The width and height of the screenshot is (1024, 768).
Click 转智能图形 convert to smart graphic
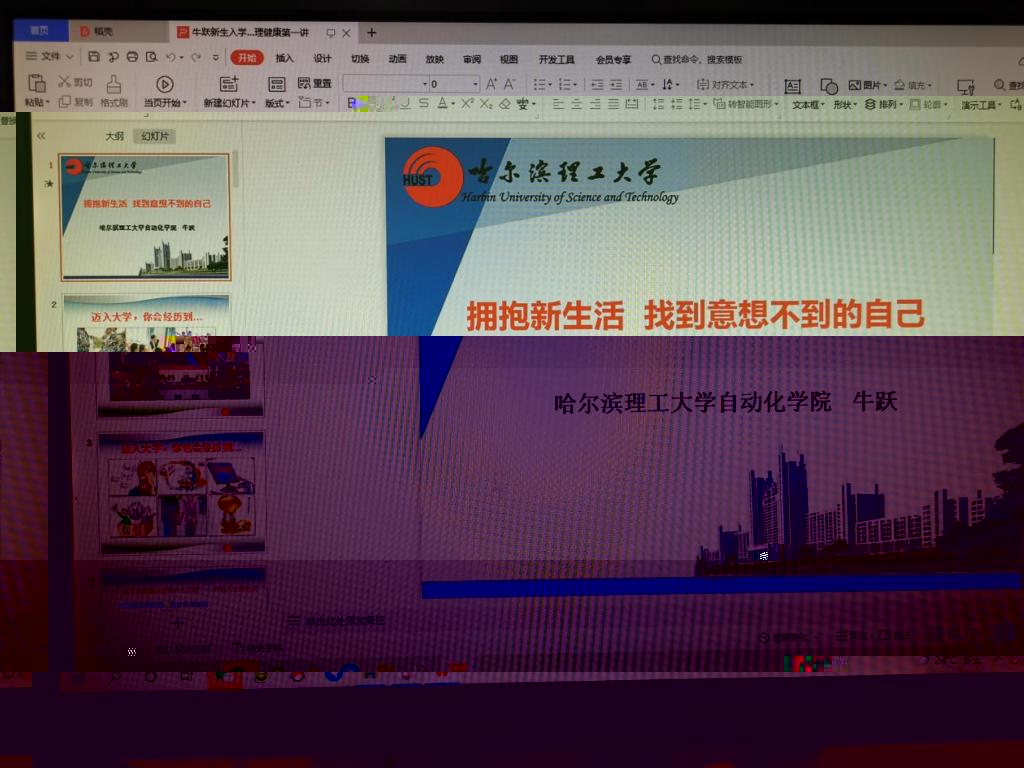(x=746, y=104)
